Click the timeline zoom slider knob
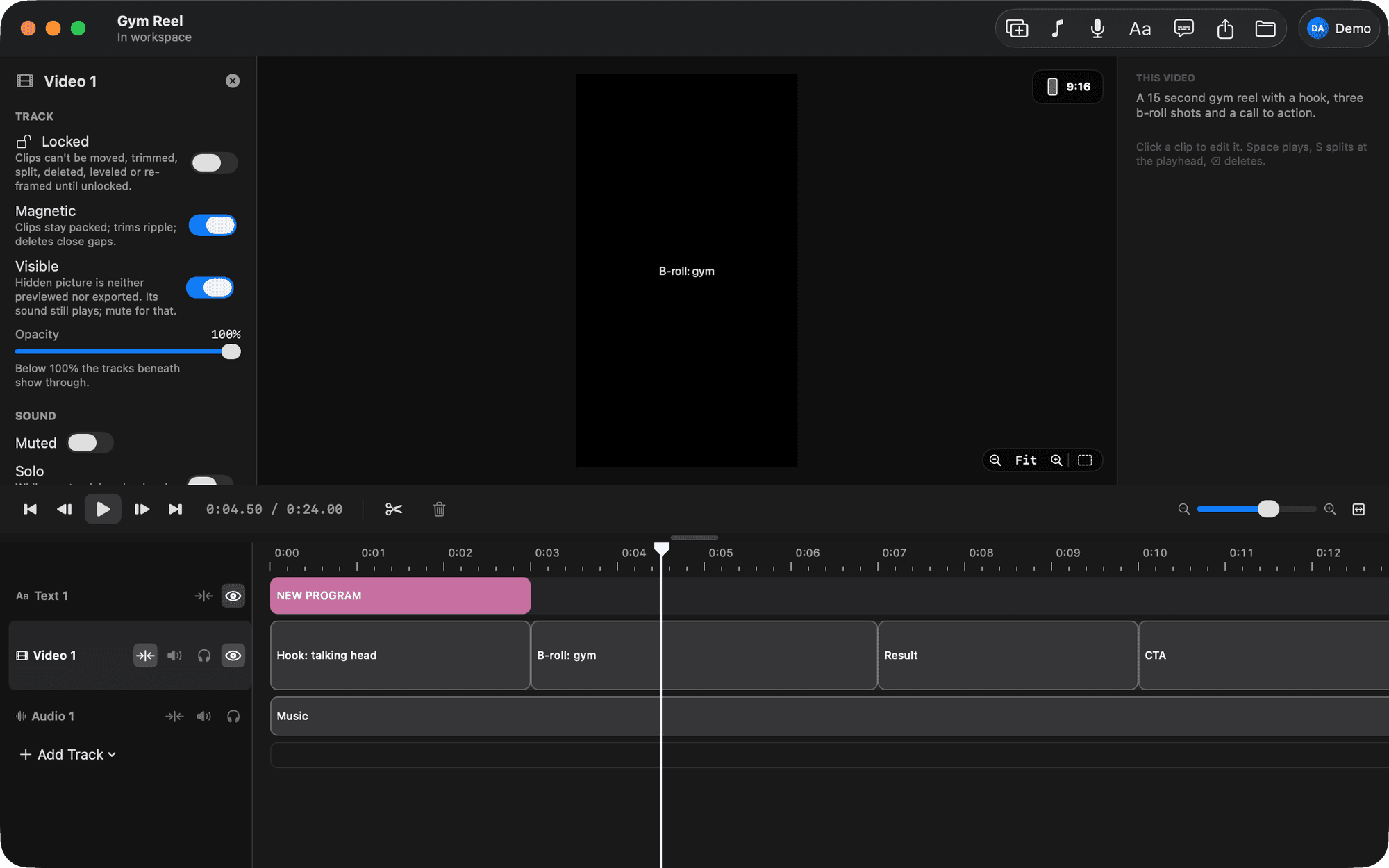Image resolution: width=1389 pixels, height=868 pixels. pos(1268,509)
